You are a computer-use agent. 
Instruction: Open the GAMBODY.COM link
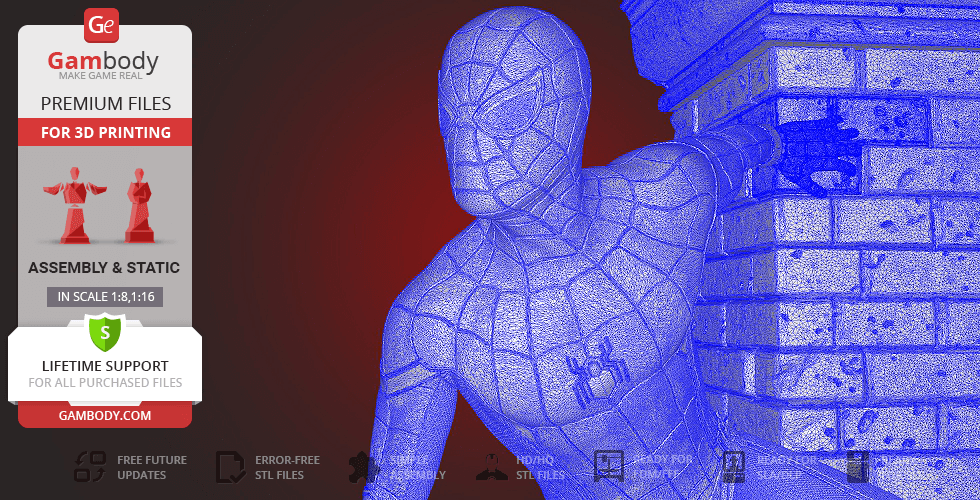click(x=104, y=415)
